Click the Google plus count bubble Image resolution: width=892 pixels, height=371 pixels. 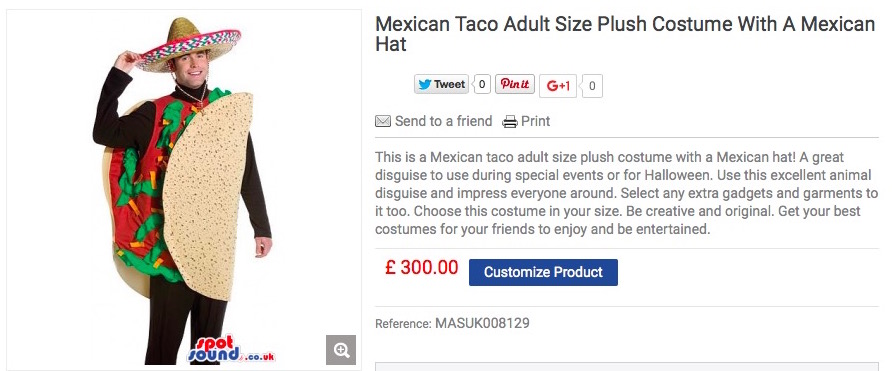coord(592,86)
